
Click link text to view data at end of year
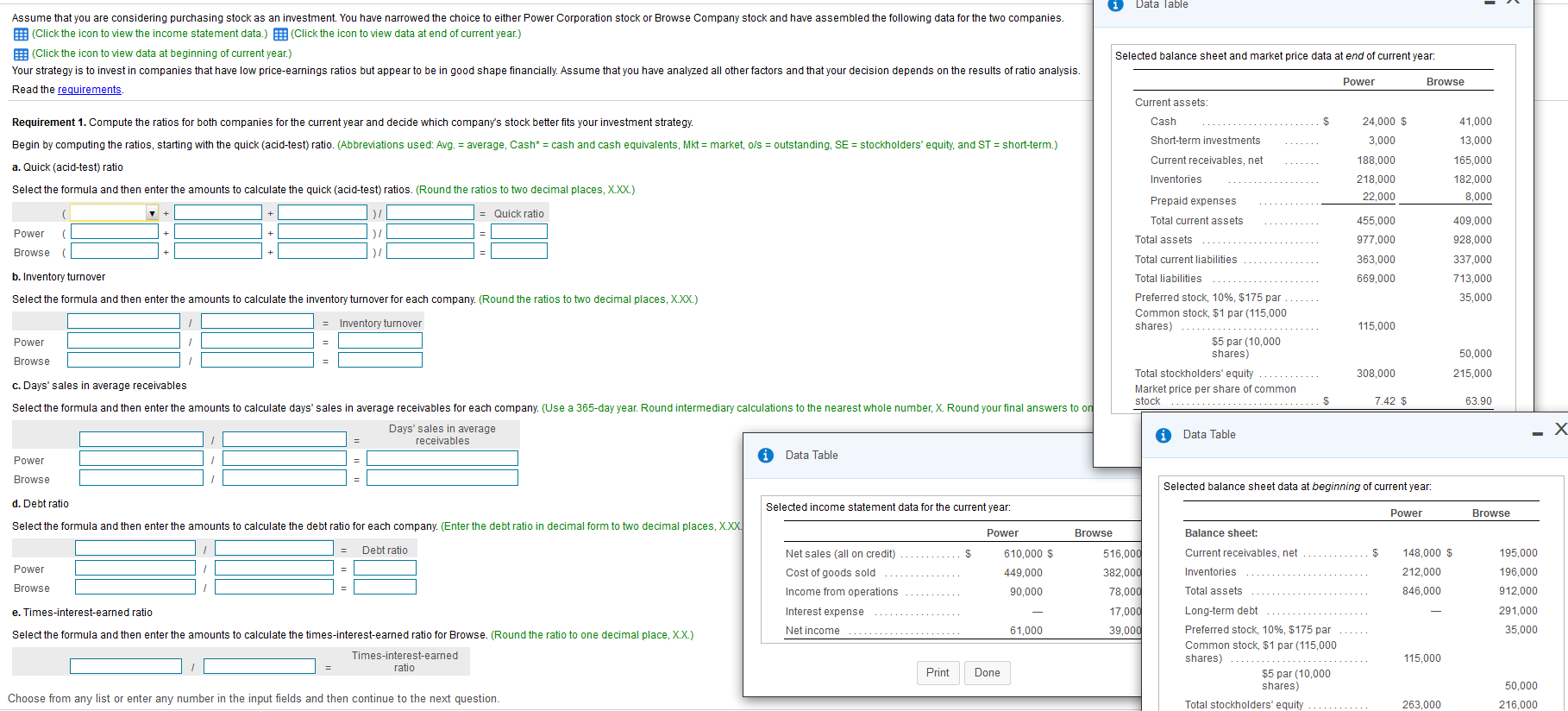point(405,34)
